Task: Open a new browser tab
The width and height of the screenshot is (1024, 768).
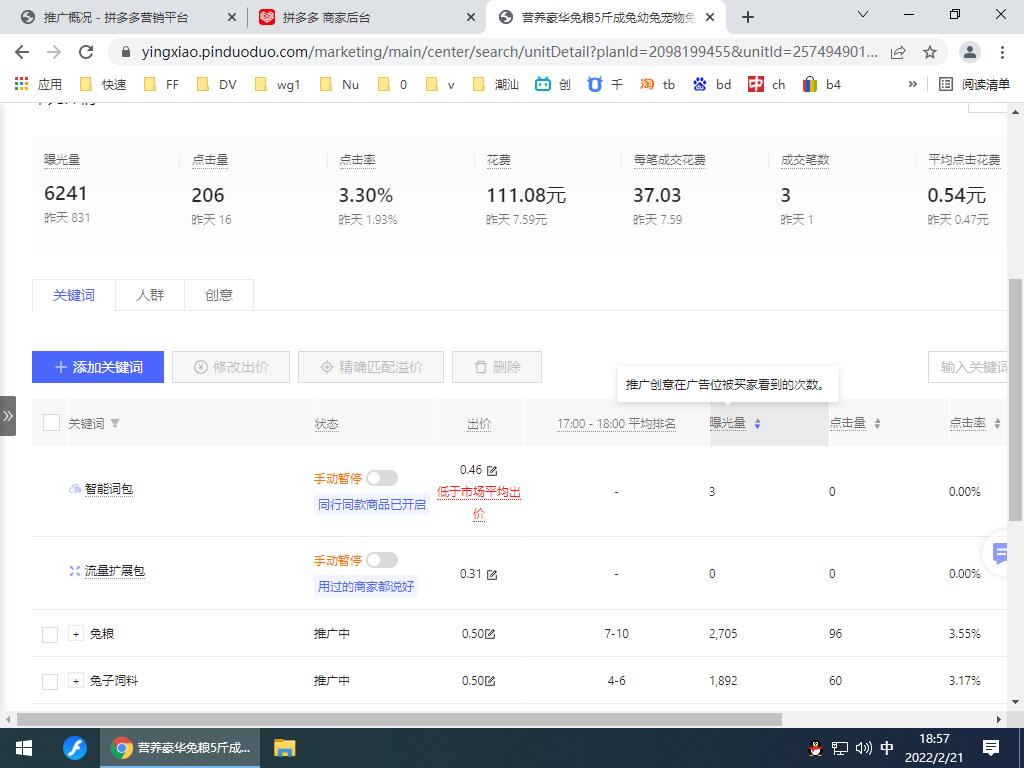Action: (x=748, y=18)
